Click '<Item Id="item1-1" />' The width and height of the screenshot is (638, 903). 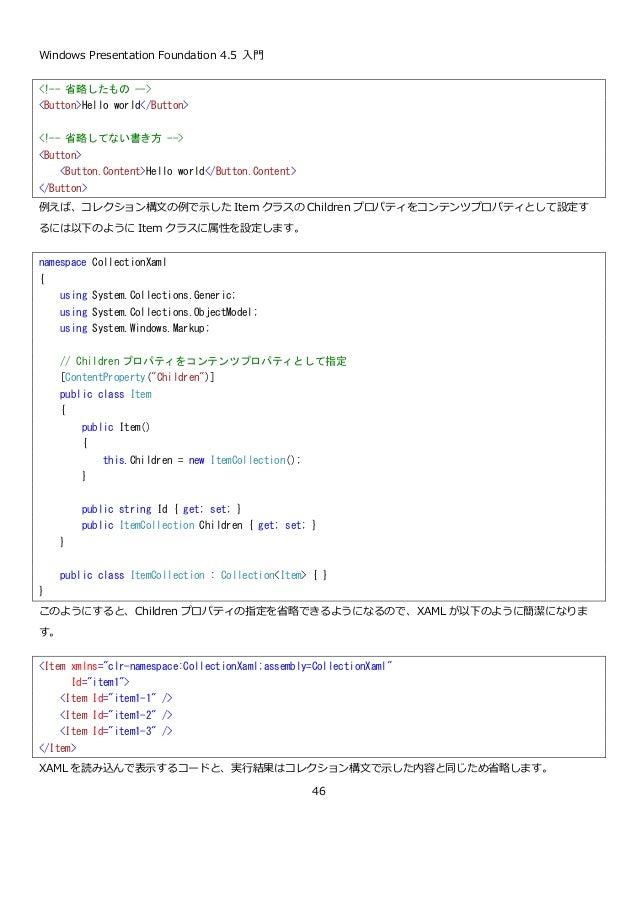coord(116,699)
